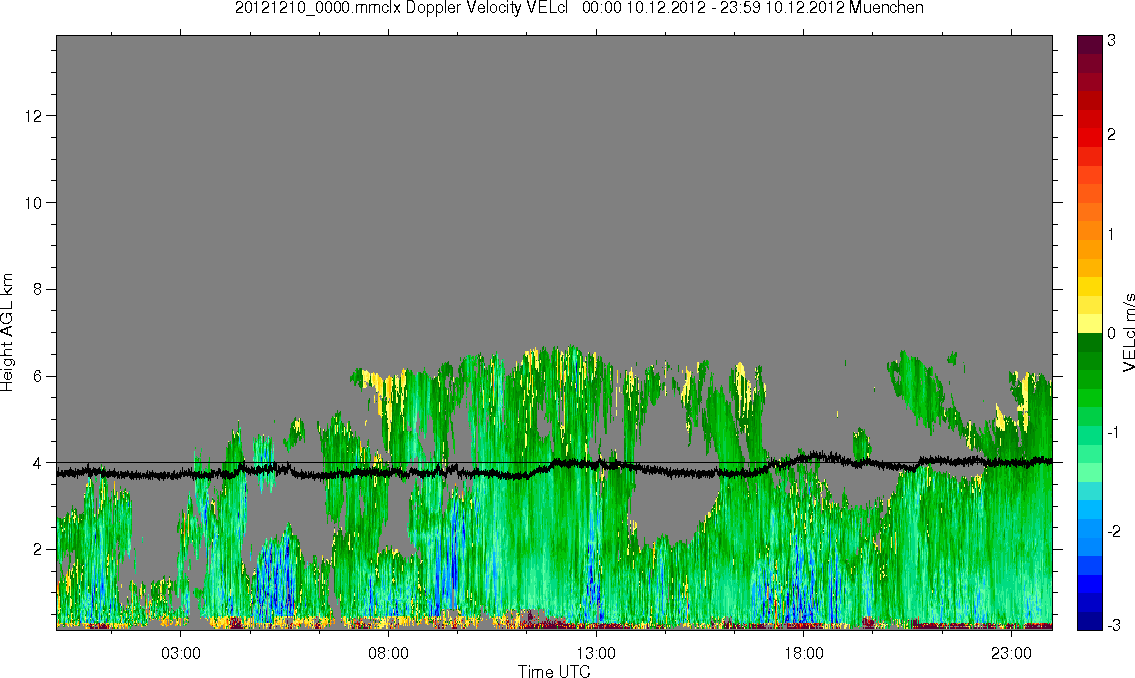Viewport: 1135px width, 678px height.
Task: Click the black jagged line across the plot
Action: [x=554, y=467]
